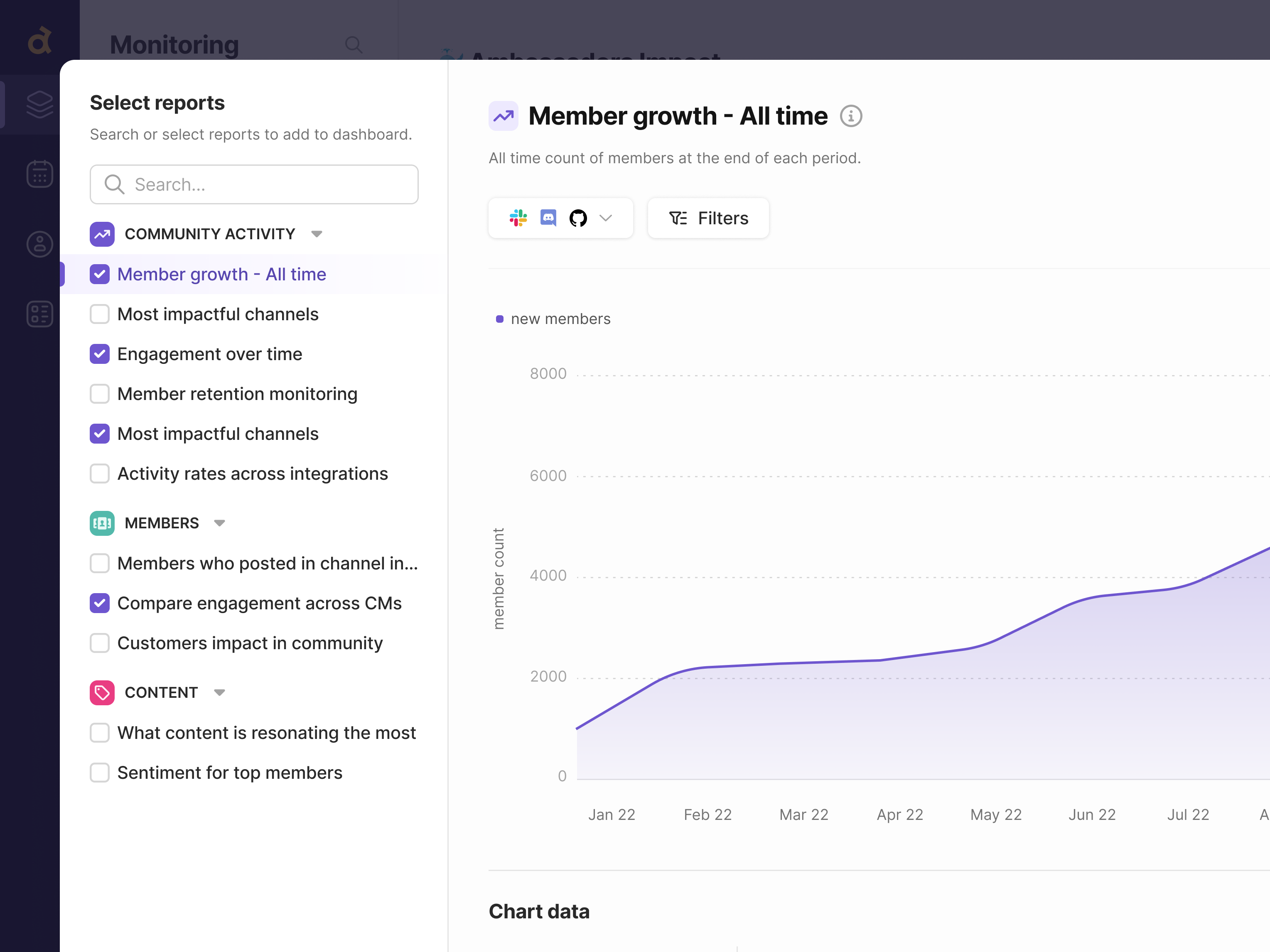
Task: Collapse the Community Activity section
Action: point(316,234)
